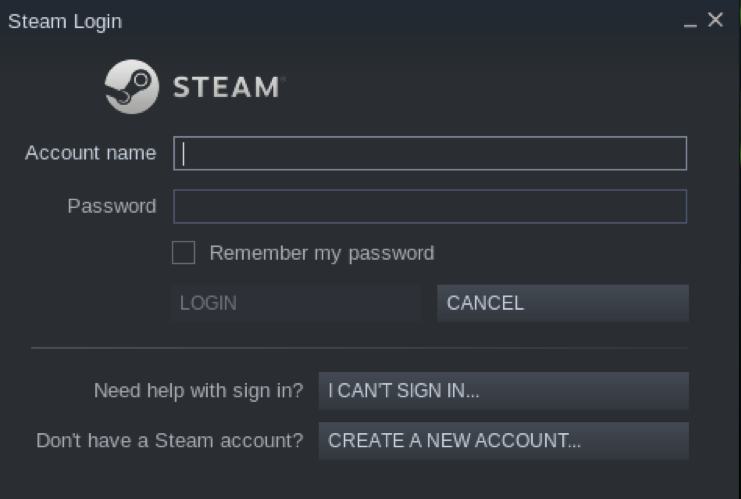
Task: Enable the Remember my password checkbox
Action: click(184, 253)
